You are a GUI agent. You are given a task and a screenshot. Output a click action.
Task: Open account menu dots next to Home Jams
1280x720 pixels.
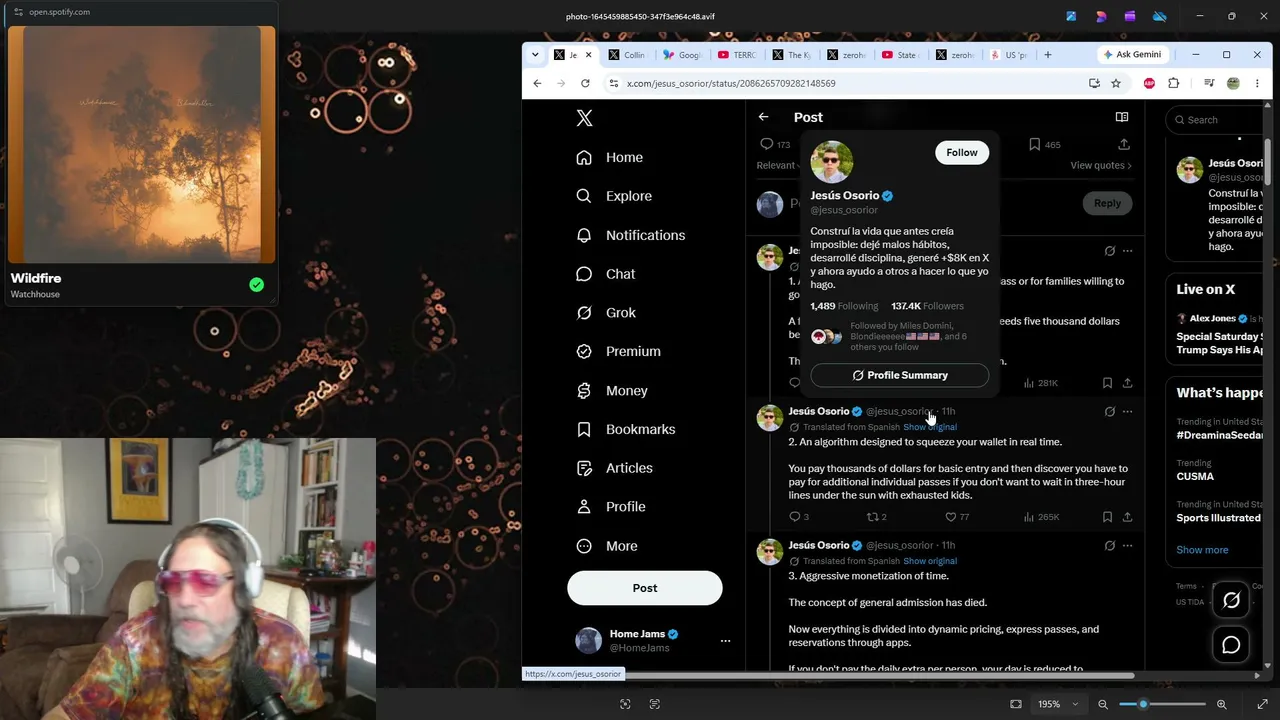pyautogui.click(x=725, y=641)
